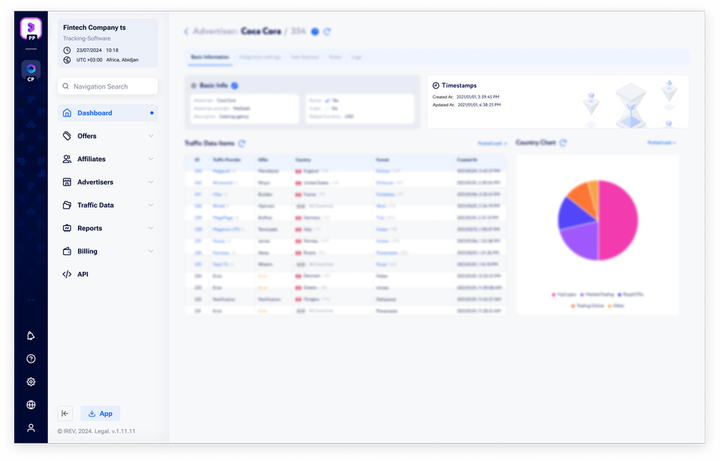720x461 pixels.
Task: Expand the Affiliates menu chevron
Action: (151, 159)
